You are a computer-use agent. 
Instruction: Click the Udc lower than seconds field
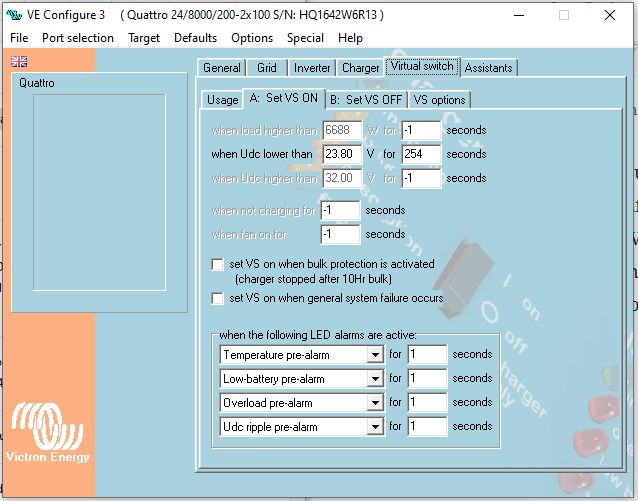pos(421,154)
